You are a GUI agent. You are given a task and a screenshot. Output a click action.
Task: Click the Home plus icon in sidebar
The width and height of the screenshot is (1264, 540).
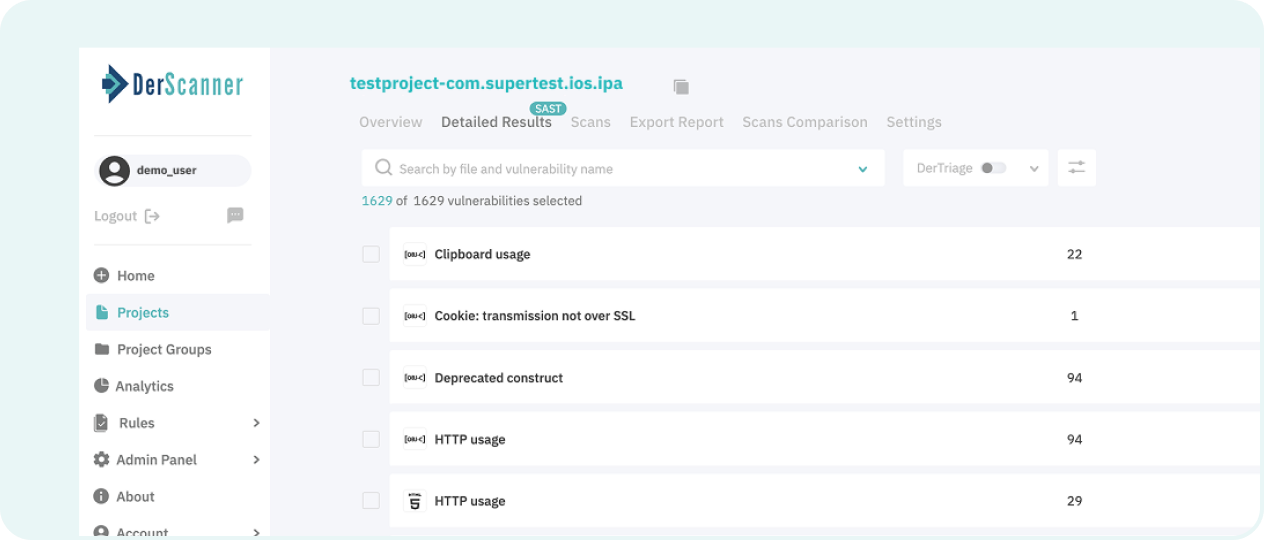[101, 275]
